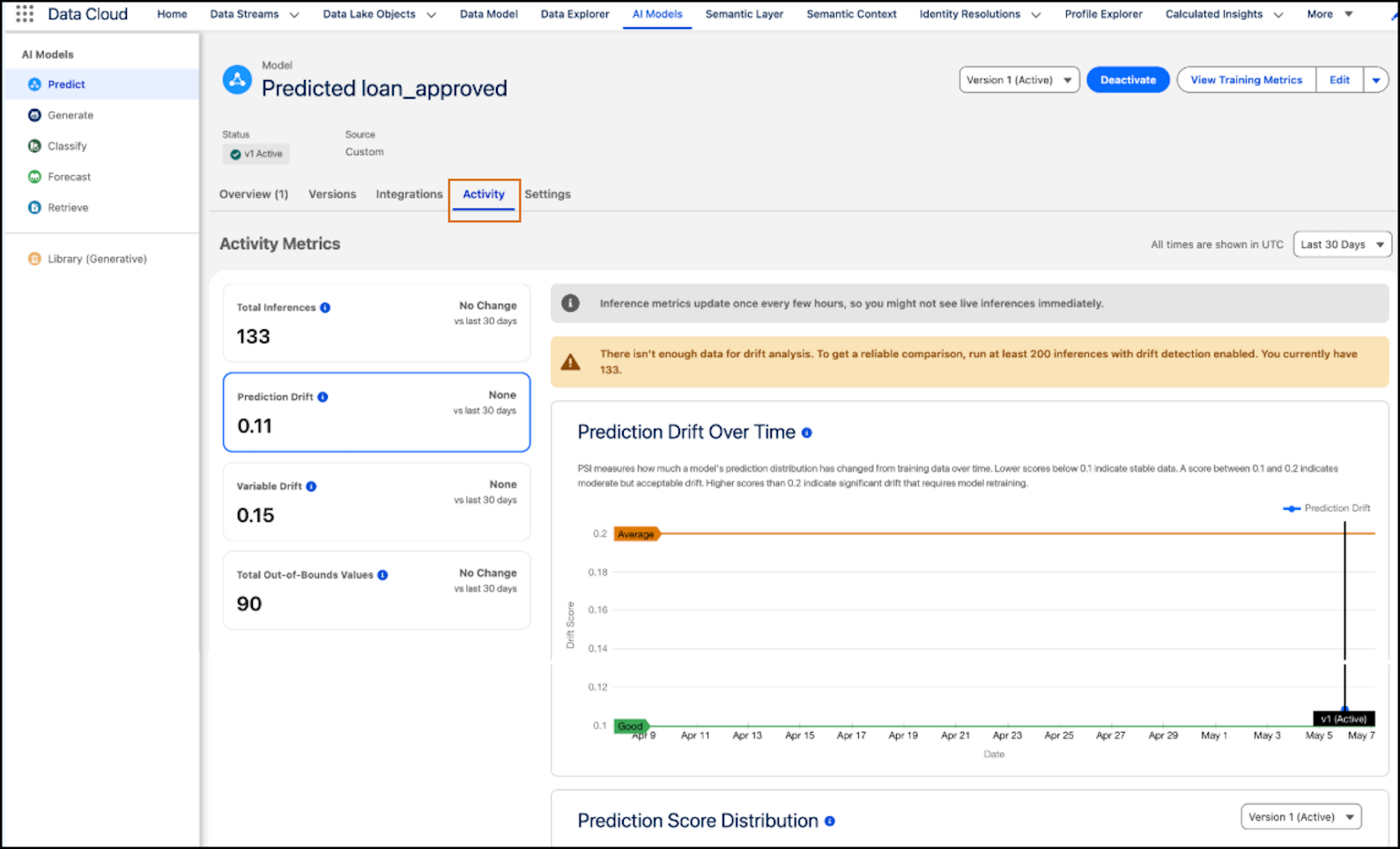Switch to the Overview (1) tab

[254, 194]
